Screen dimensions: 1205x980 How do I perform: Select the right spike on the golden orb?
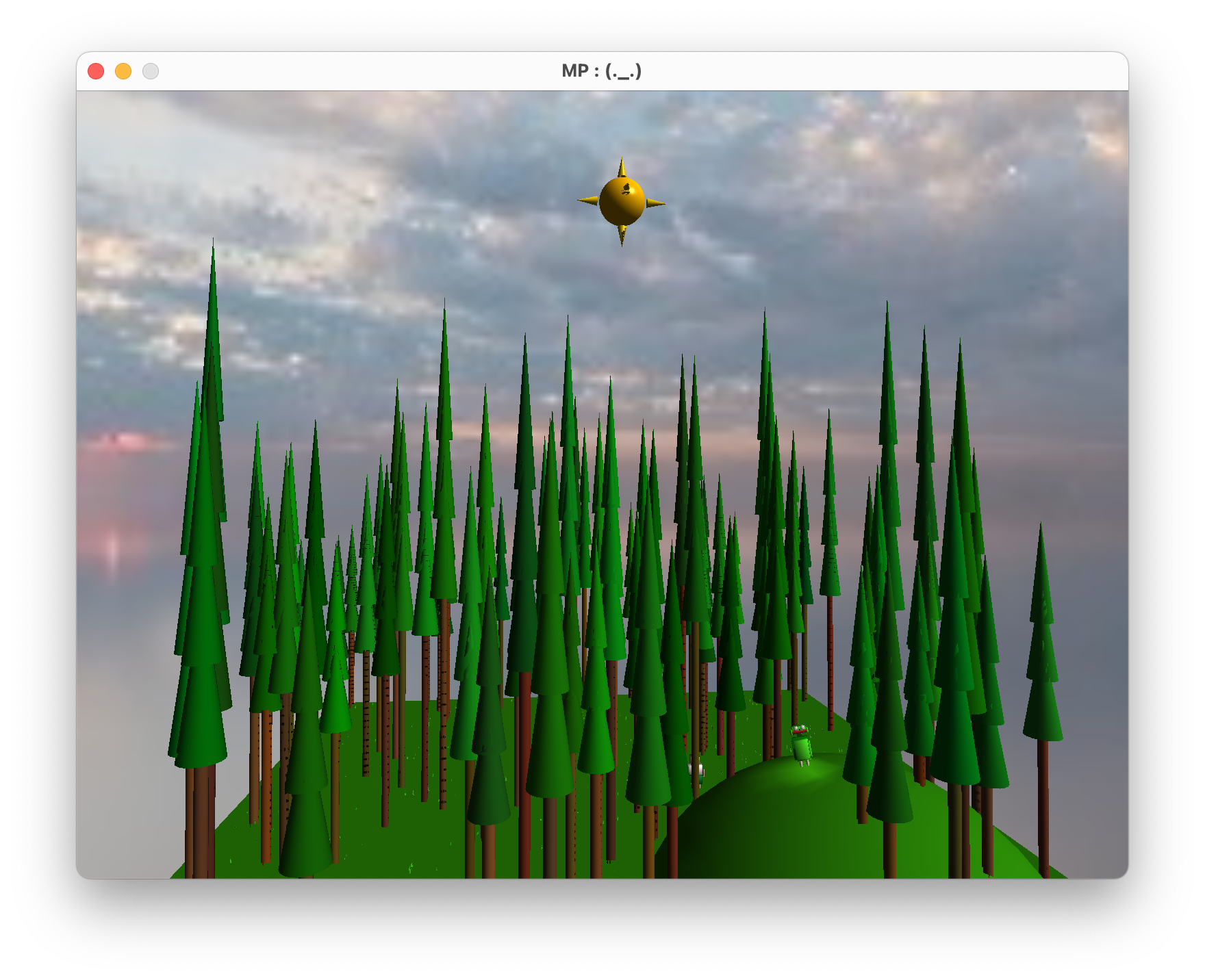(655, 203)
